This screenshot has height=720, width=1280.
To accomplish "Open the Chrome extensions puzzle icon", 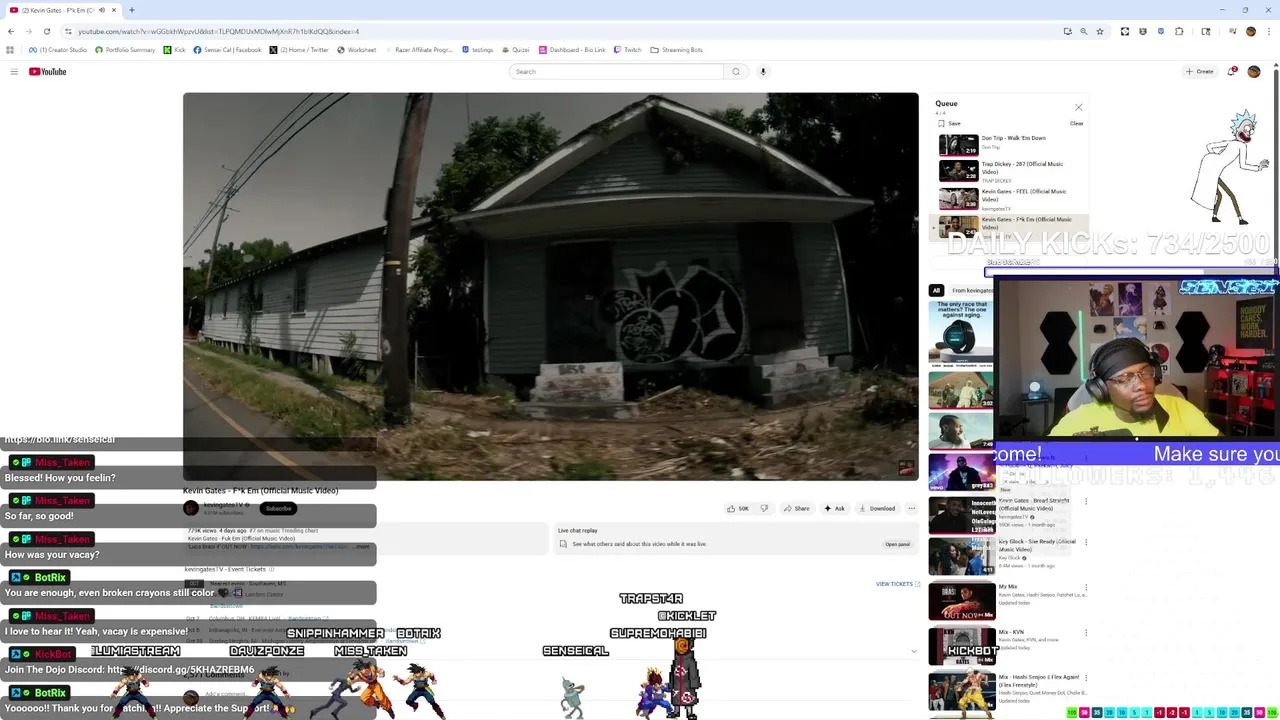I will (x=1179, y=31).
